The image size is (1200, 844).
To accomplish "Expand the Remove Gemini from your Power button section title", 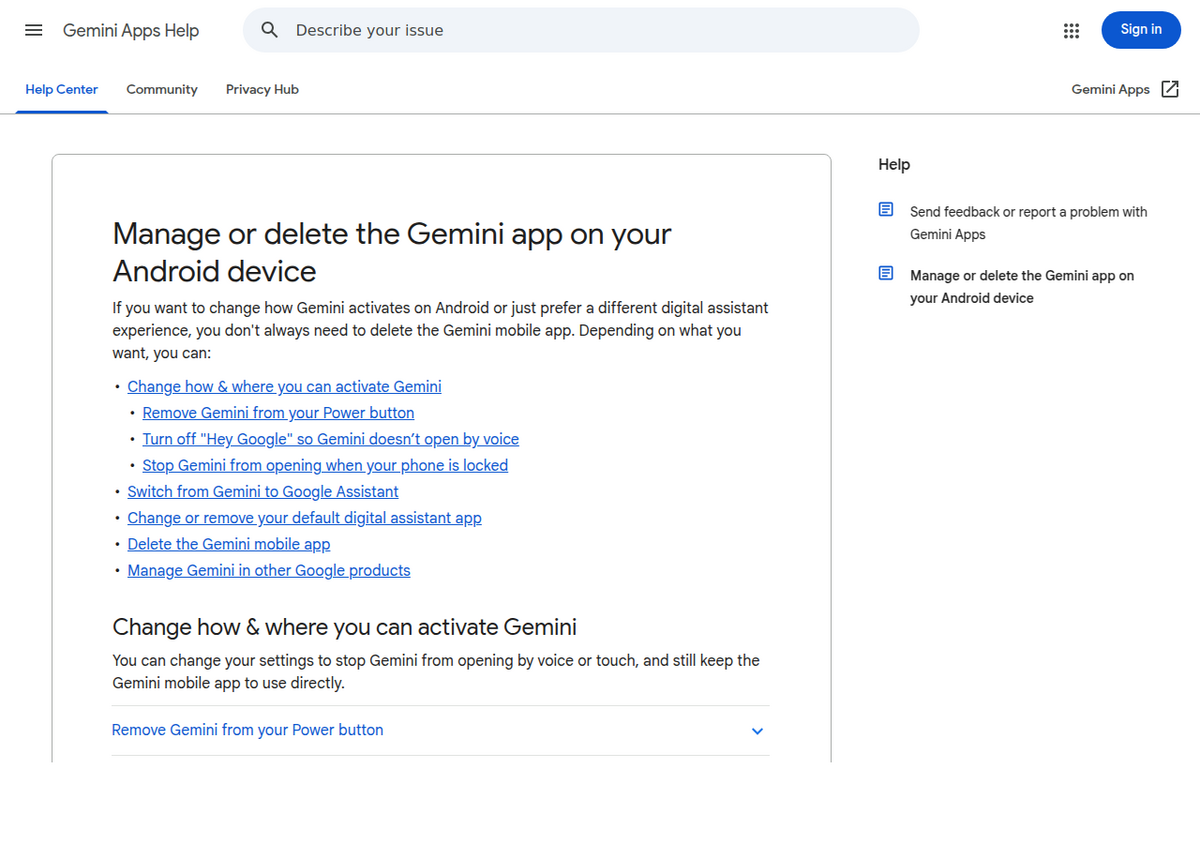I will click(x=248, y=730).
